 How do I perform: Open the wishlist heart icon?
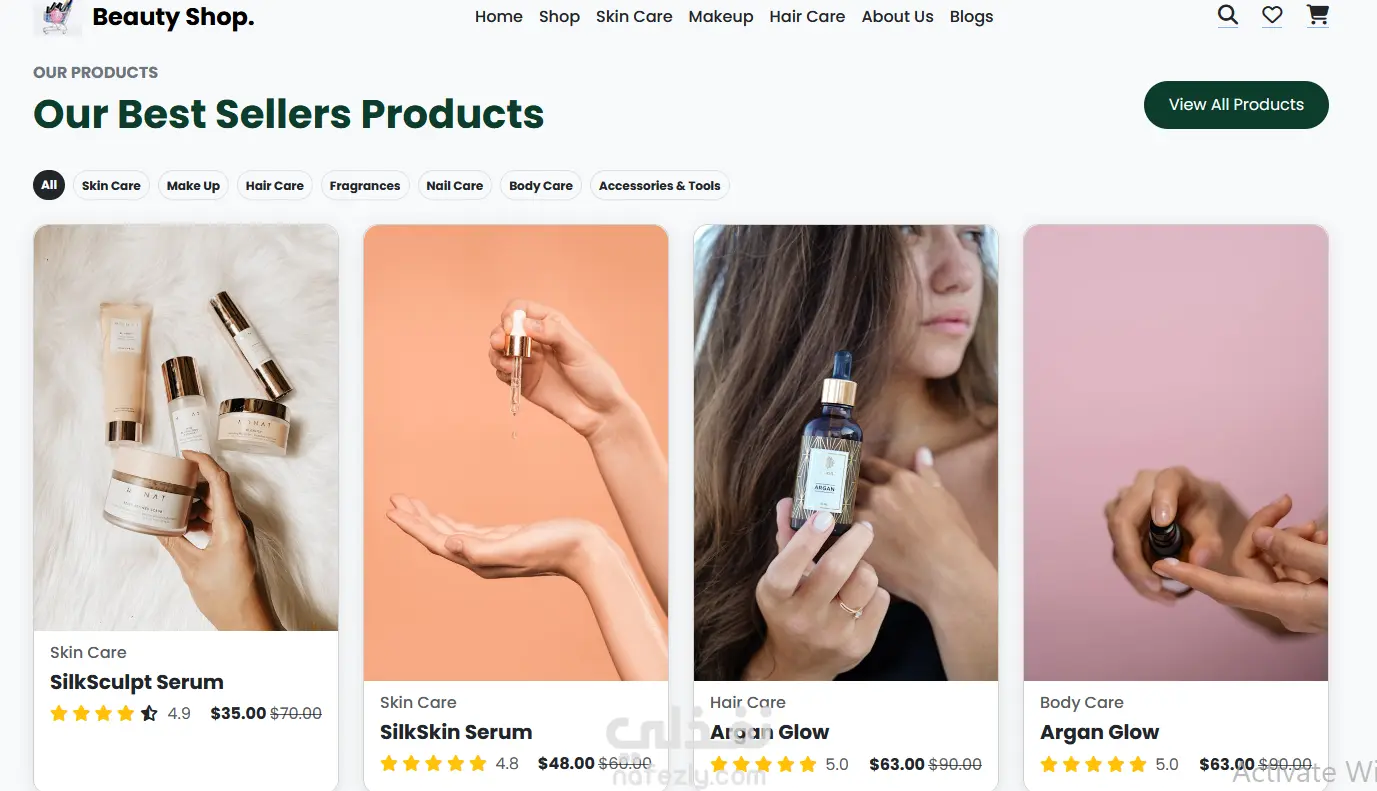pyautogui.click(x=1272, y=15)
